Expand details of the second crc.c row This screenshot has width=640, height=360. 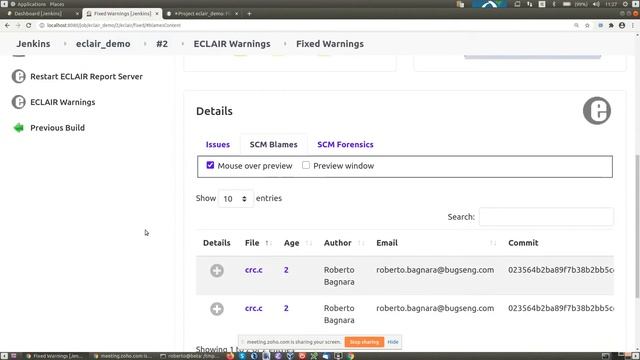pyautogui.click(x=217, y=309)
